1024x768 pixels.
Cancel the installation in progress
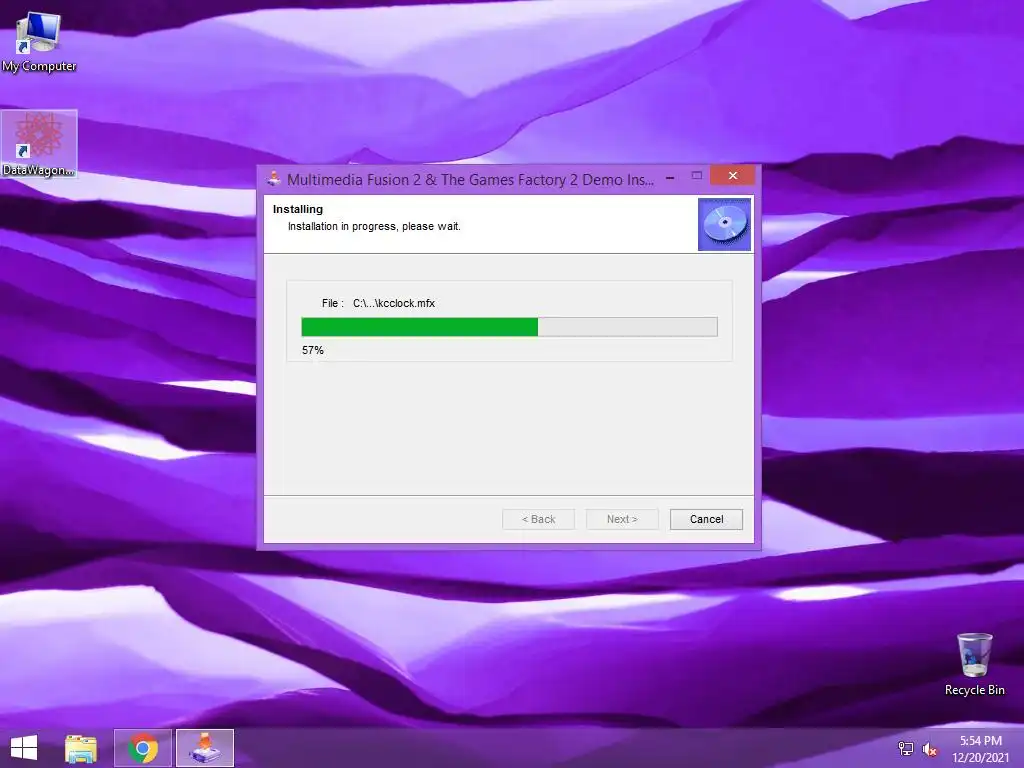pos(706,519)
